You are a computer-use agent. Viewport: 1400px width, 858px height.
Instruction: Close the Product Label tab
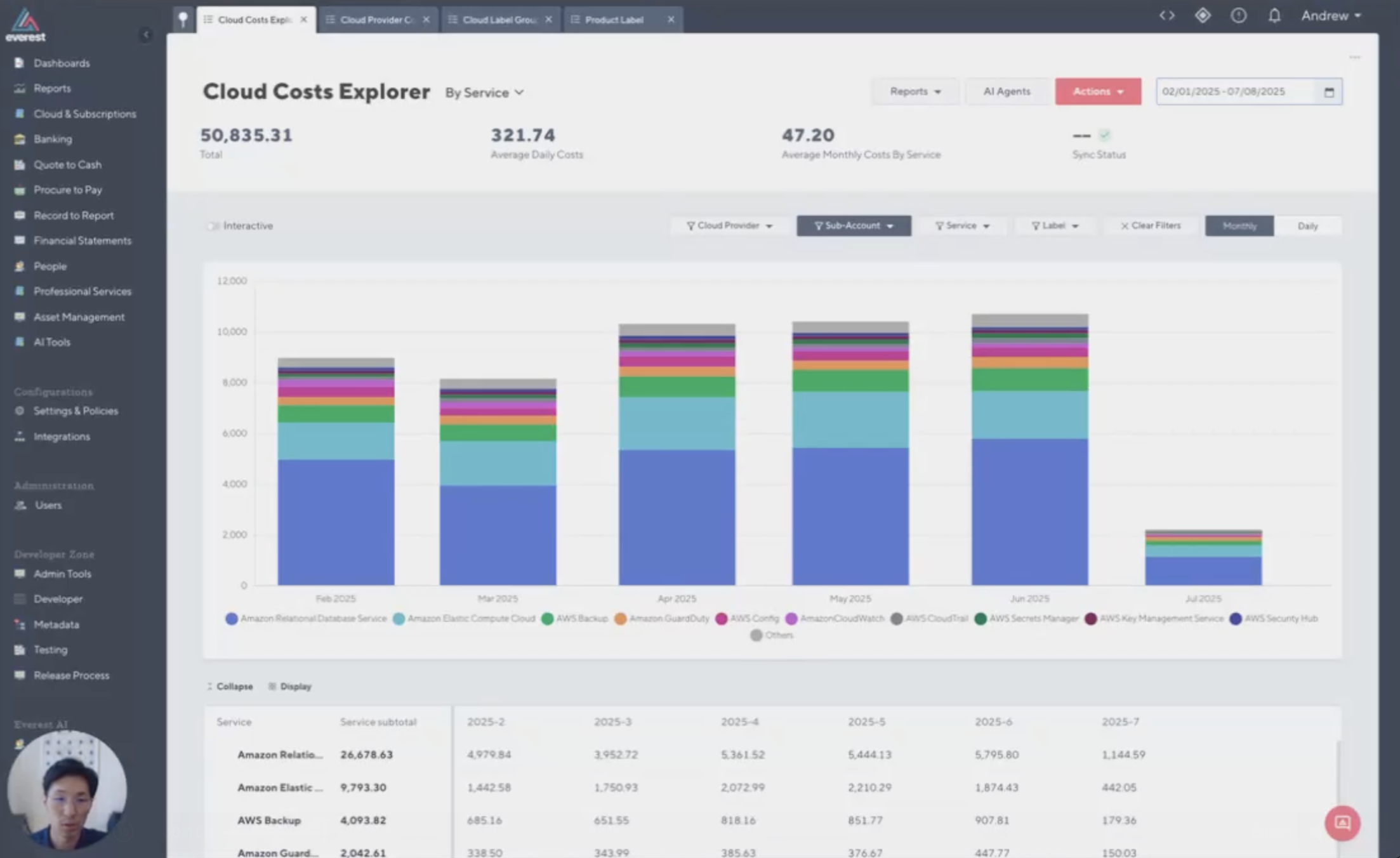coord(671,20)
